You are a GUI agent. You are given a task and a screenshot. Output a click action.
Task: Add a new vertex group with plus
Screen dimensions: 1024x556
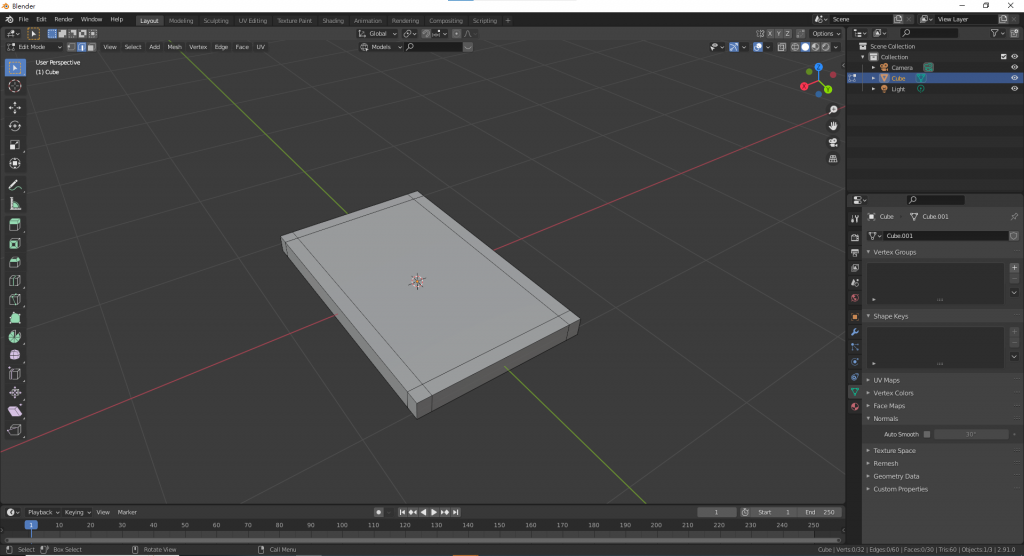pos(1014,268)
